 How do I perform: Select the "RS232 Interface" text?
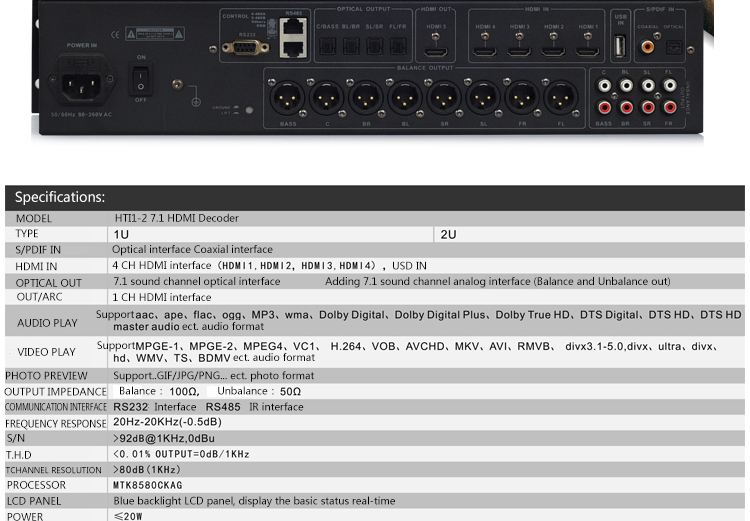coord(154,407)
